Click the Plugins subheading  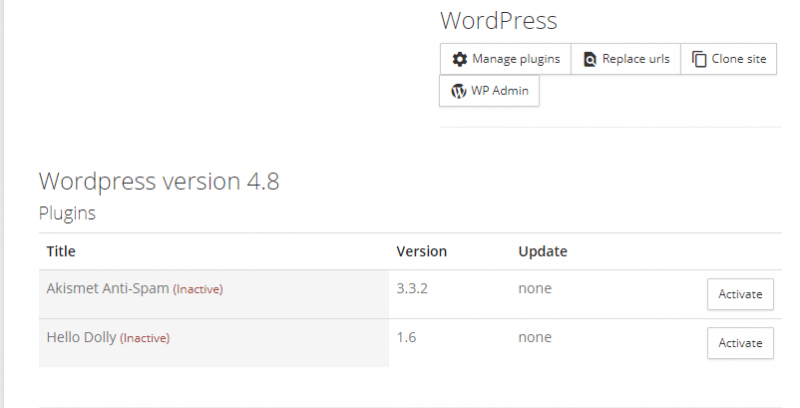[67, 213]
